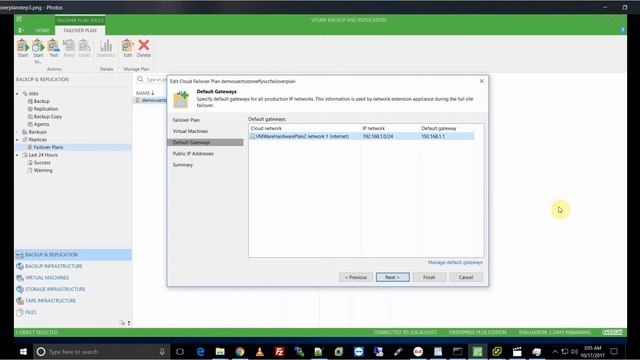Select the demouser failover plan row
Image resolution: width=640 pixels, height=360 pixels.
click(x=151, y=100)
